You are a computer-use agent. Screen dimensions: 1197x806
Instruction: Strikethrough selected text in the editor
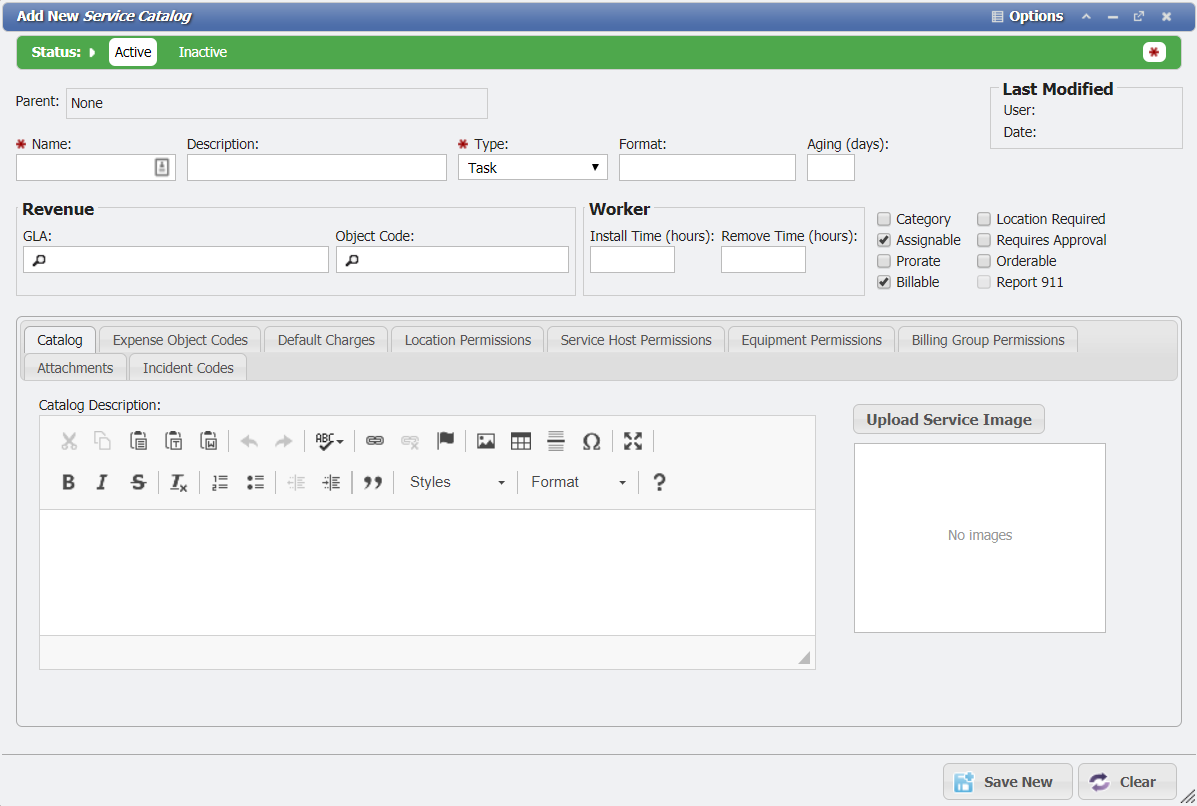click(x=138, y=482)
